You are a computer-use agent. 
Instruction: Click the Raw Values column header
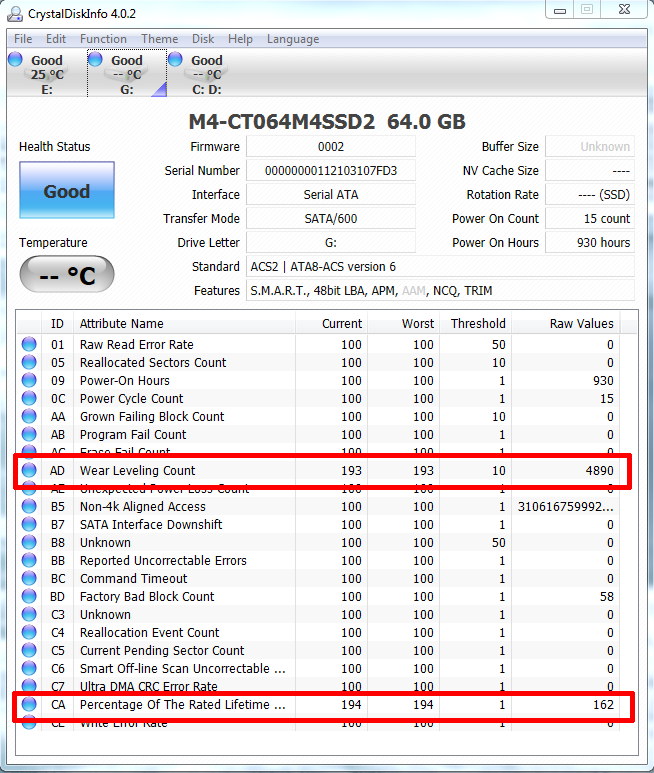tap(566, 323)
